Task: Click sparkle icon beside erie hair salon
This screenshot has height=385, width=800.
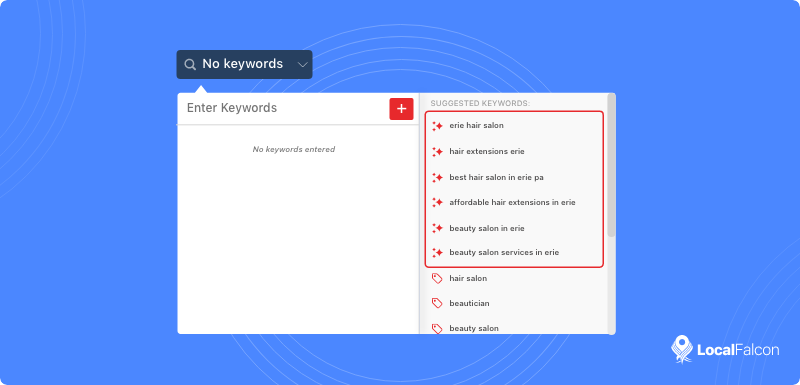Action: [x=437, y=126]
